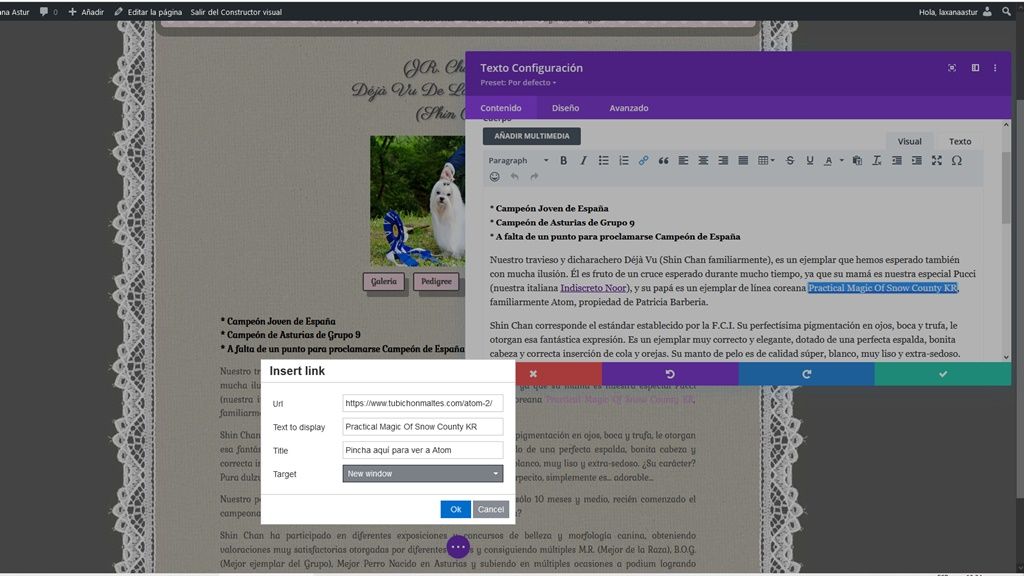Image resolution: width=1024 pixels, height=576 pixels.
Task: Open the Target dropdown showing New window
Action: click(423, 473)
